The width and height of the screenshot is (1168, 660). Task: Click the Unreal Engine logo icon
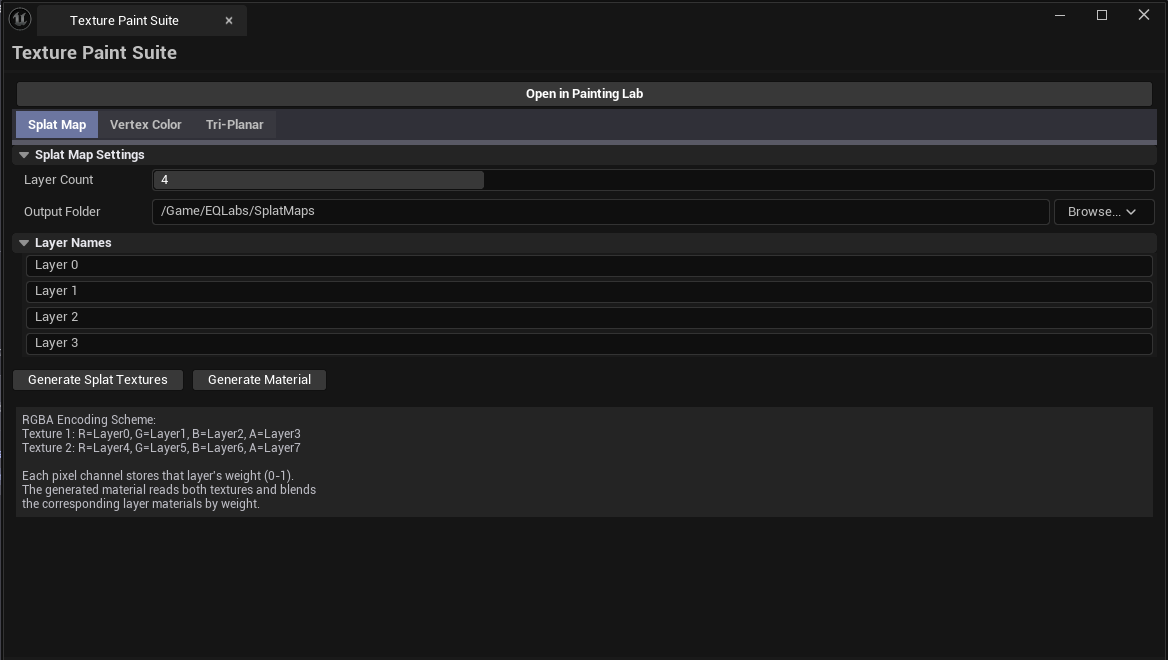click(x=19, y=19)
